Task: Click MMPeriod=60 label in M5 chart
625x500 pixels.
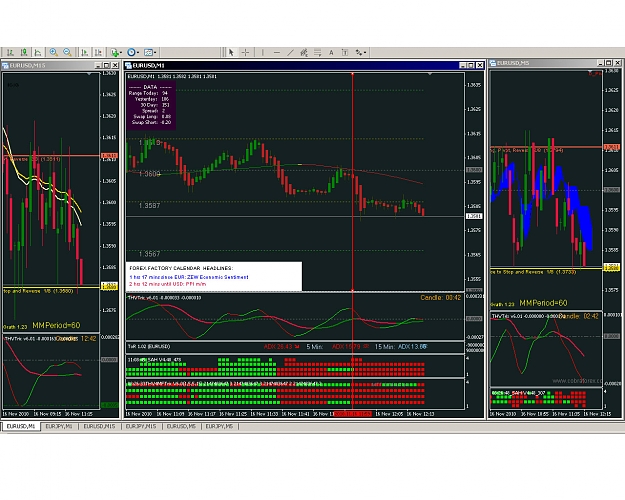Action: pos(543,303)
